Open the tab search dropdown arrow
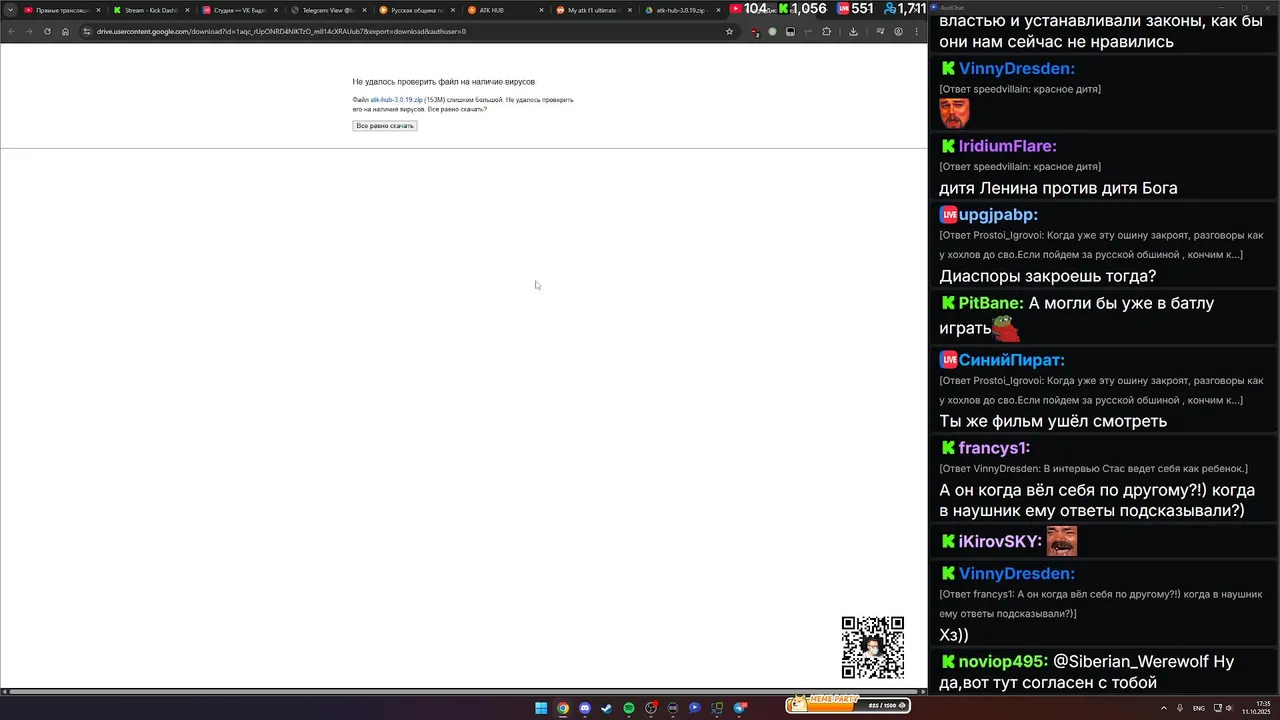This screenshot has height=720, width=1280. [10, 9]
